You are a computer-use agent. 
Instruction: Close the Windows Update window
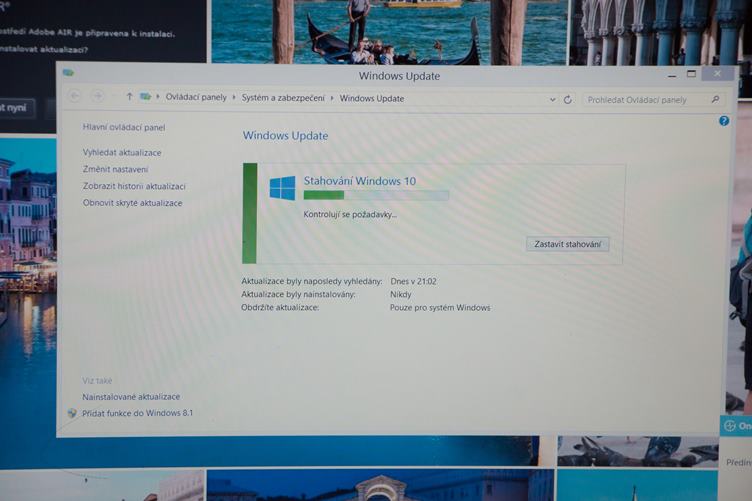point(717,73)
